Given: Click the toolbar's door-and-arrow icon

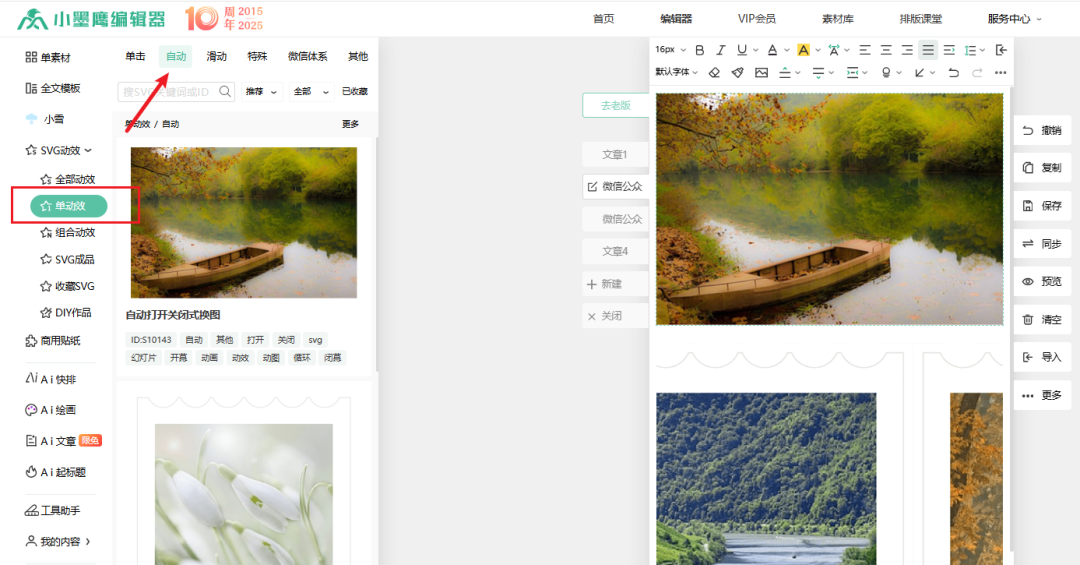Looking at the screenshot, I should tap(1001, 50).
